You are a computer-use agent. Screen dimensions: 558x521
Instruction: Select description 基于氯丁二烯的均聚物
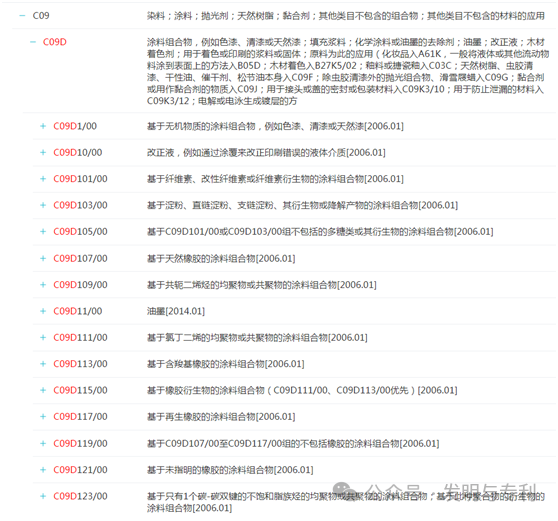coord(257,337)
